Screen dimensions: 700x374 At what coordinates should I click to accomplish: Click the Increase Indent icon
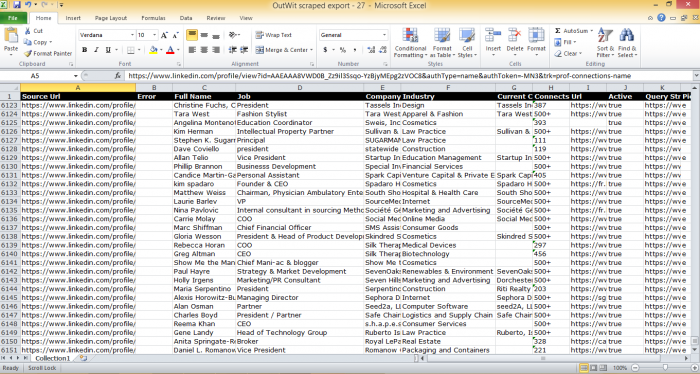coord(244,50)
